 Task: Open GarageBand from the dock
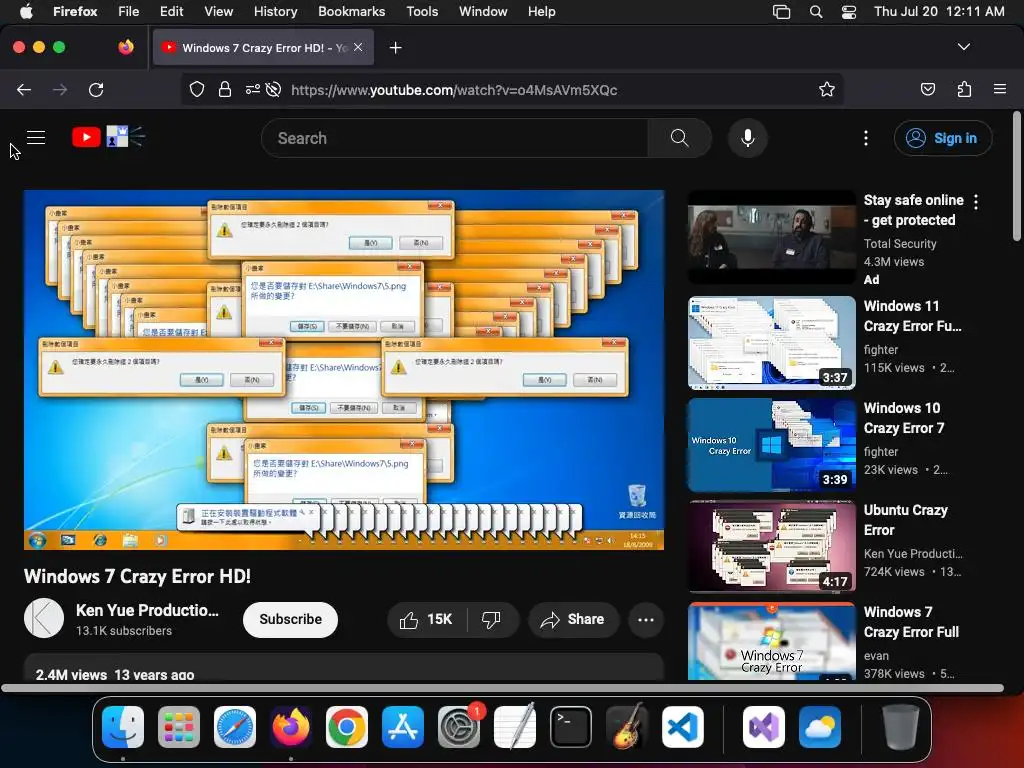tap(627, 727)
